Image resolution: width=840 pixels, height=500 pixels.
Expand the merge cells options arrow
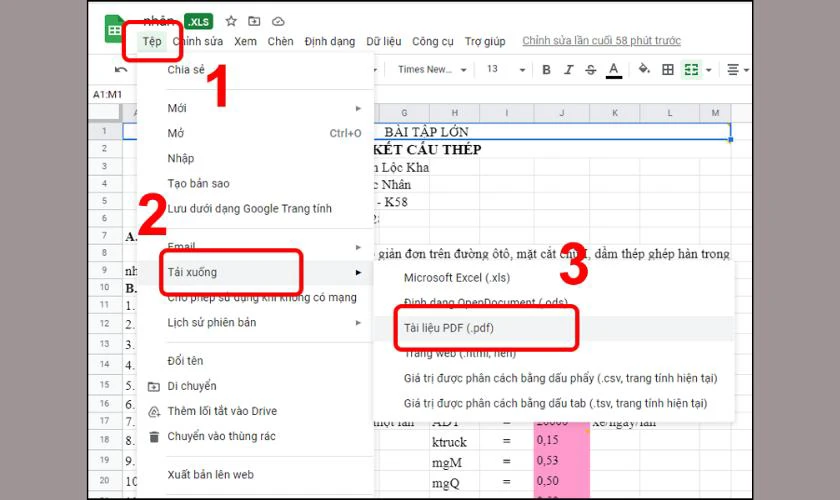[x=709, y=70]
